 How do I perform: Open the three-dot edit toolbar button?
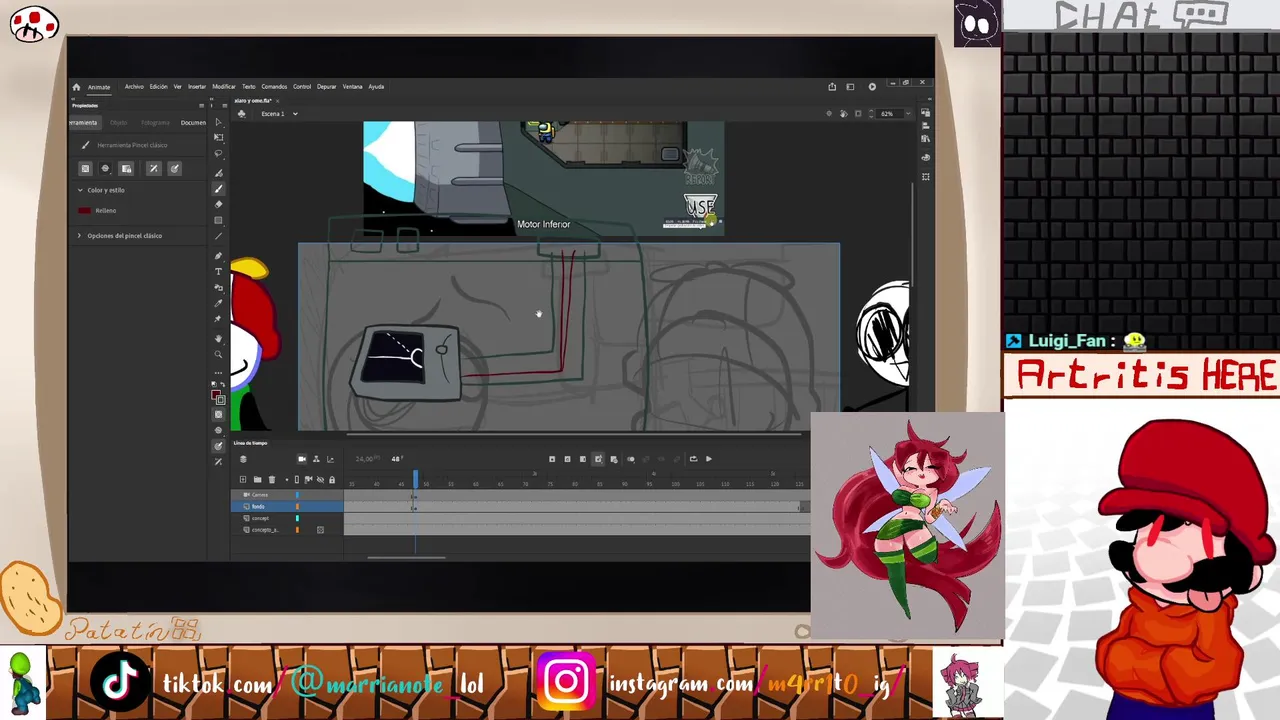click(218, 372)
